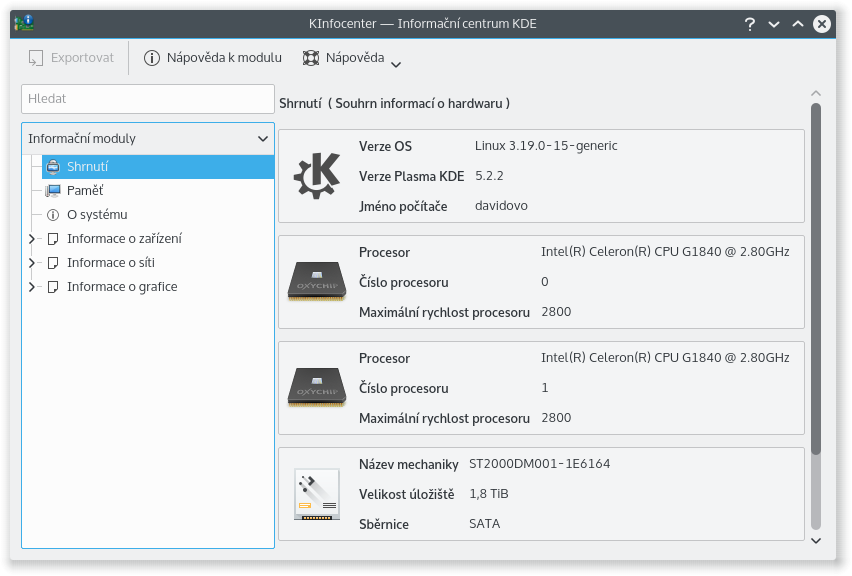The width and height of the screenshot is (852, 576).
Task: Click the KDE logo icon in OS info
Action: point(317,176)
